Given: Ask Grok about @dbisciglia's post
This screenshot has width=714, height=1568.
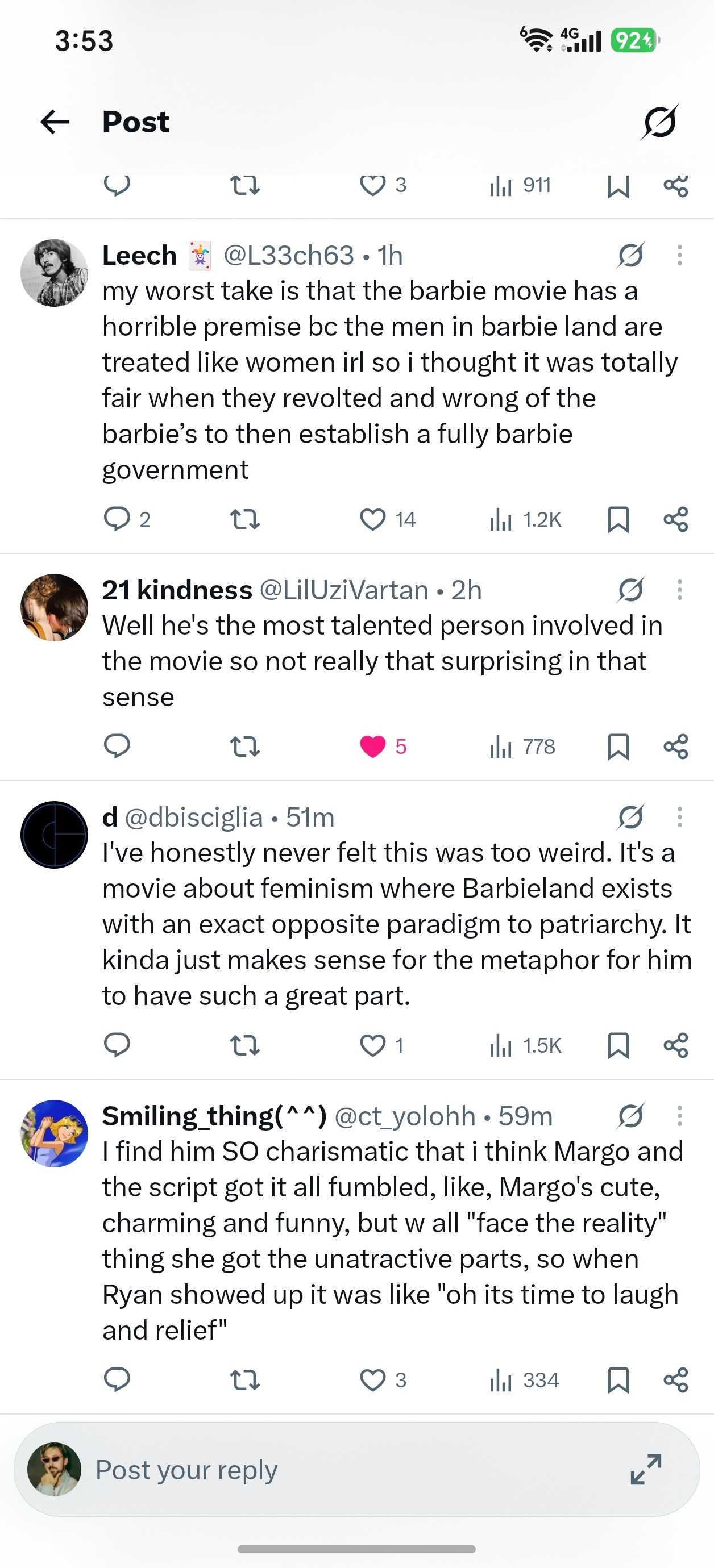Looking at the screenshot, I should [630, 817].
